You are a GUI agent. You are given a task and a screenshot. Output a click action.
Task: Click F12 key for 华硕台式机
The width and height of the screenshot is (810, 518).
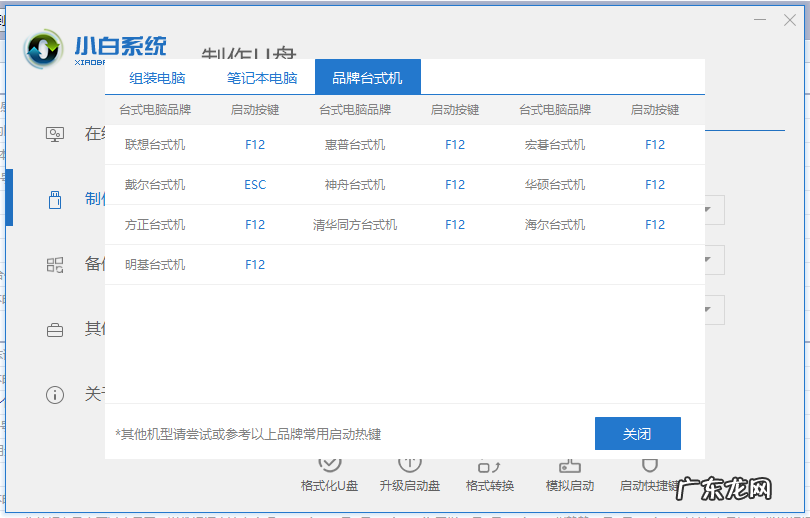[655, 185]
